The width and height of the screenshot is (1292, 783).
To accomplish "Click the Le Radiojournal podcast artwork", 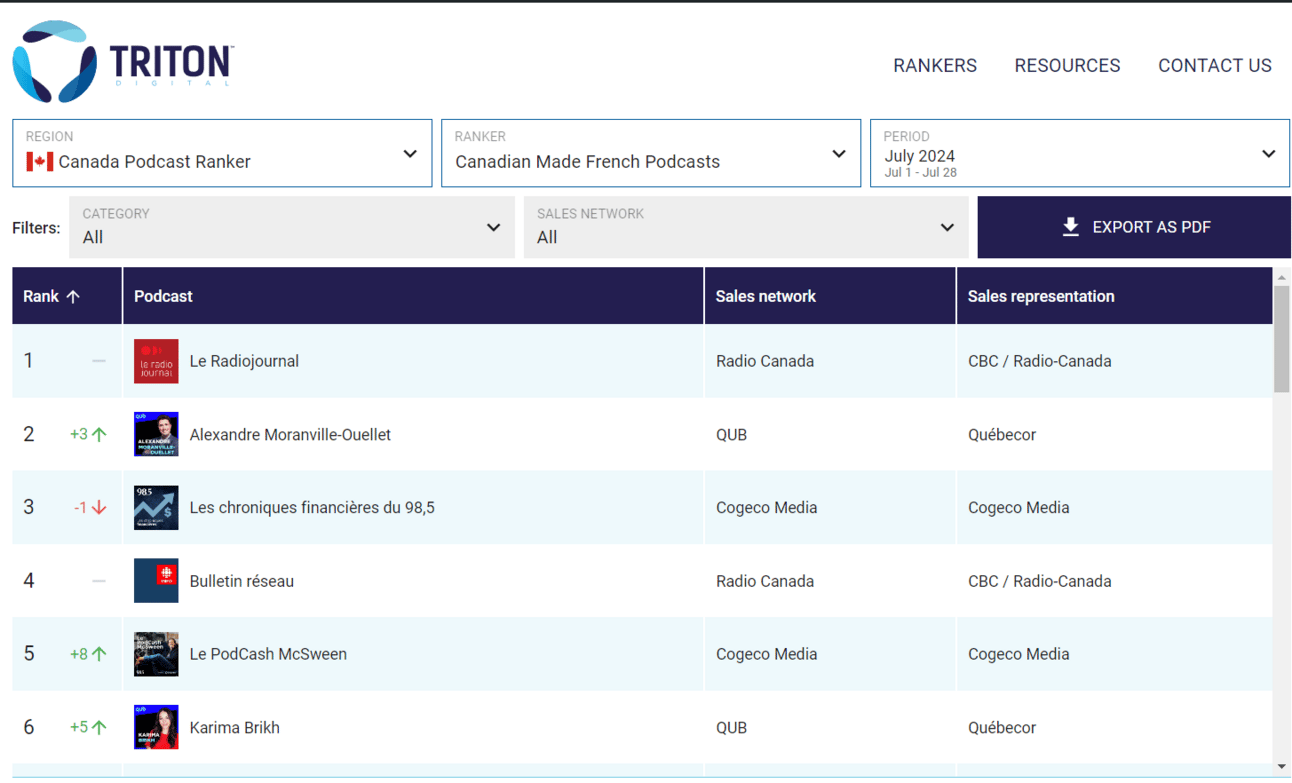I will tap(156, 361).
